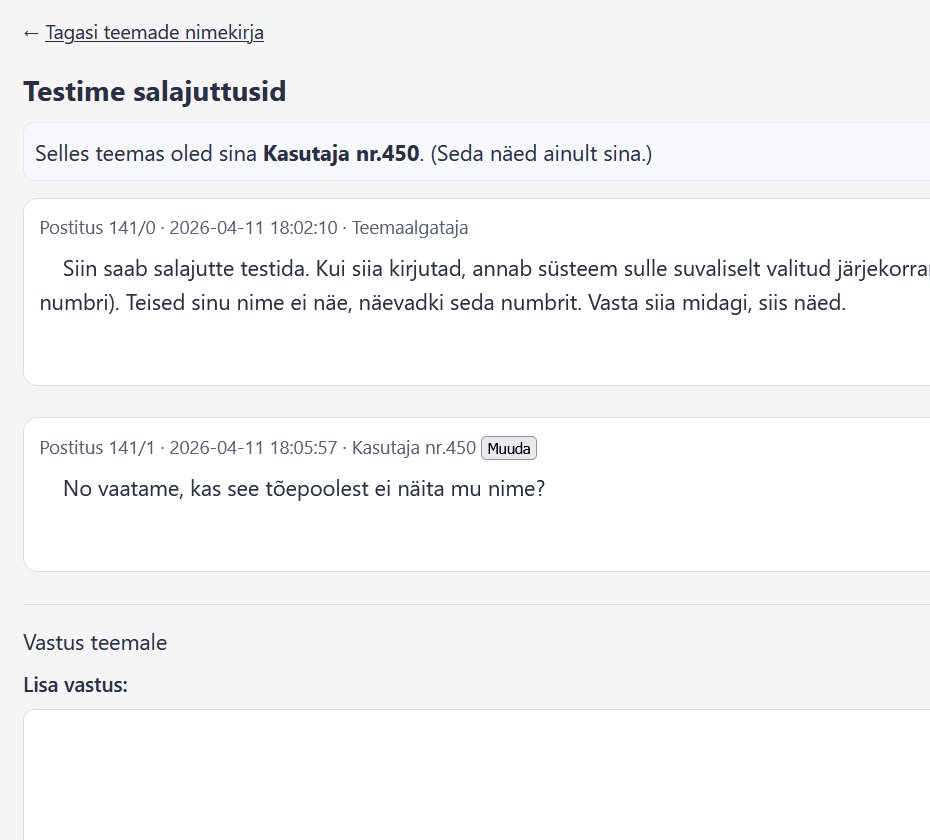Viewport: 930px width, 840px height.
Task: Click the Vastus teemale section heading
Action: (95, 643)
